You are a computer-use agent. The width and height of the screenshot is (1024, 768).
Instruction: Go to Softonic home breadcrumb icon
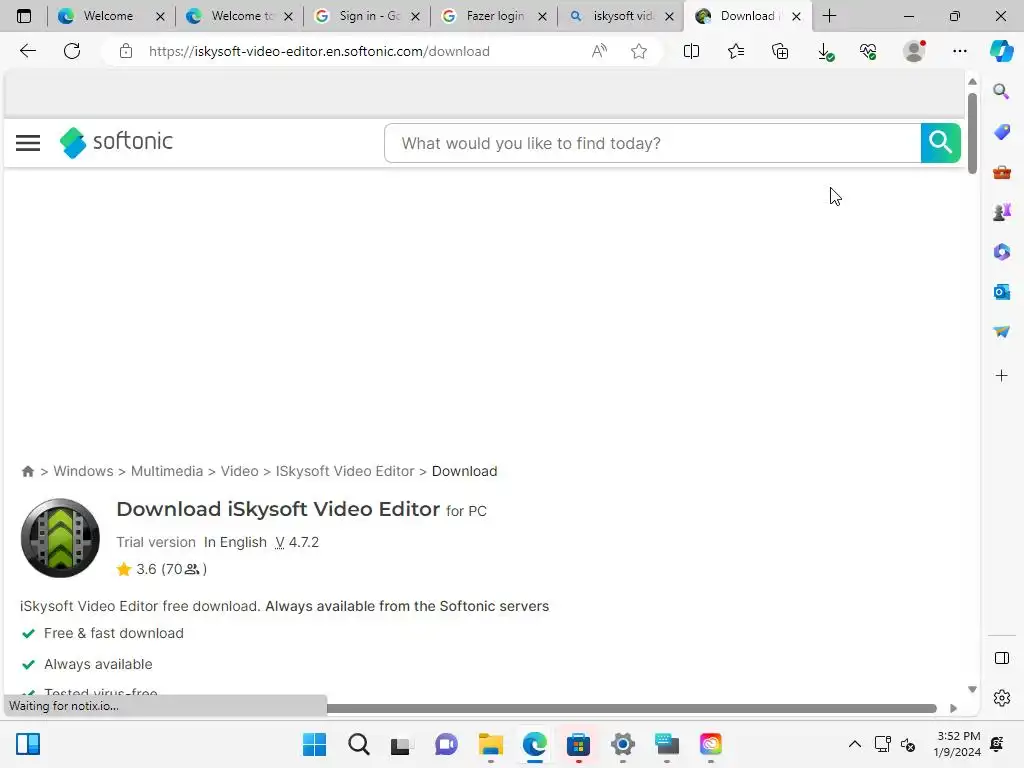pyautogui.click(x=27, y=471)
